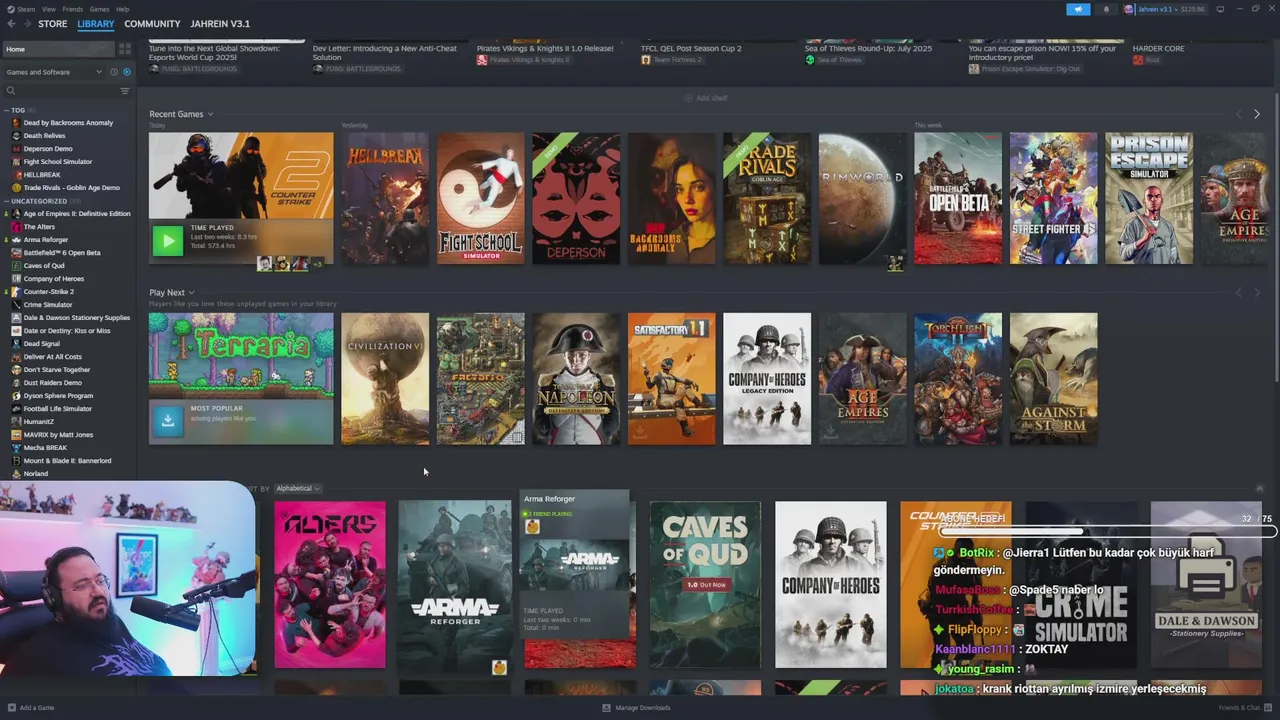The width and height of the screenshot is (1280, 720).
Task: Open Against the Storm cover in Play Next
Action: [x=1053, y=378]
